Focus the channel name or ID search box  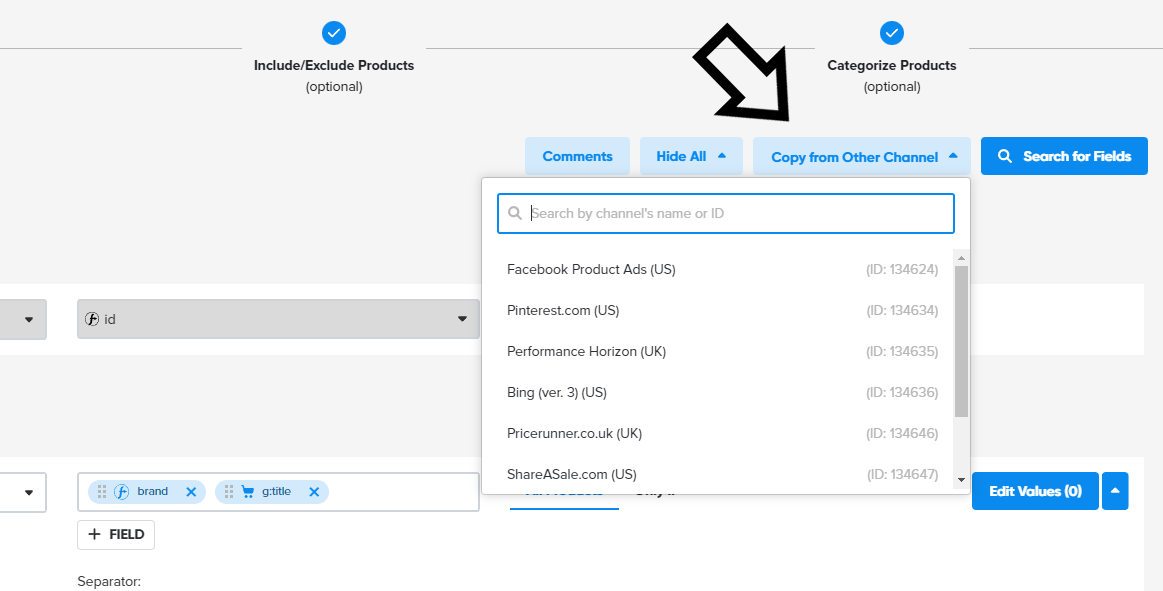(x=726, y=213)
